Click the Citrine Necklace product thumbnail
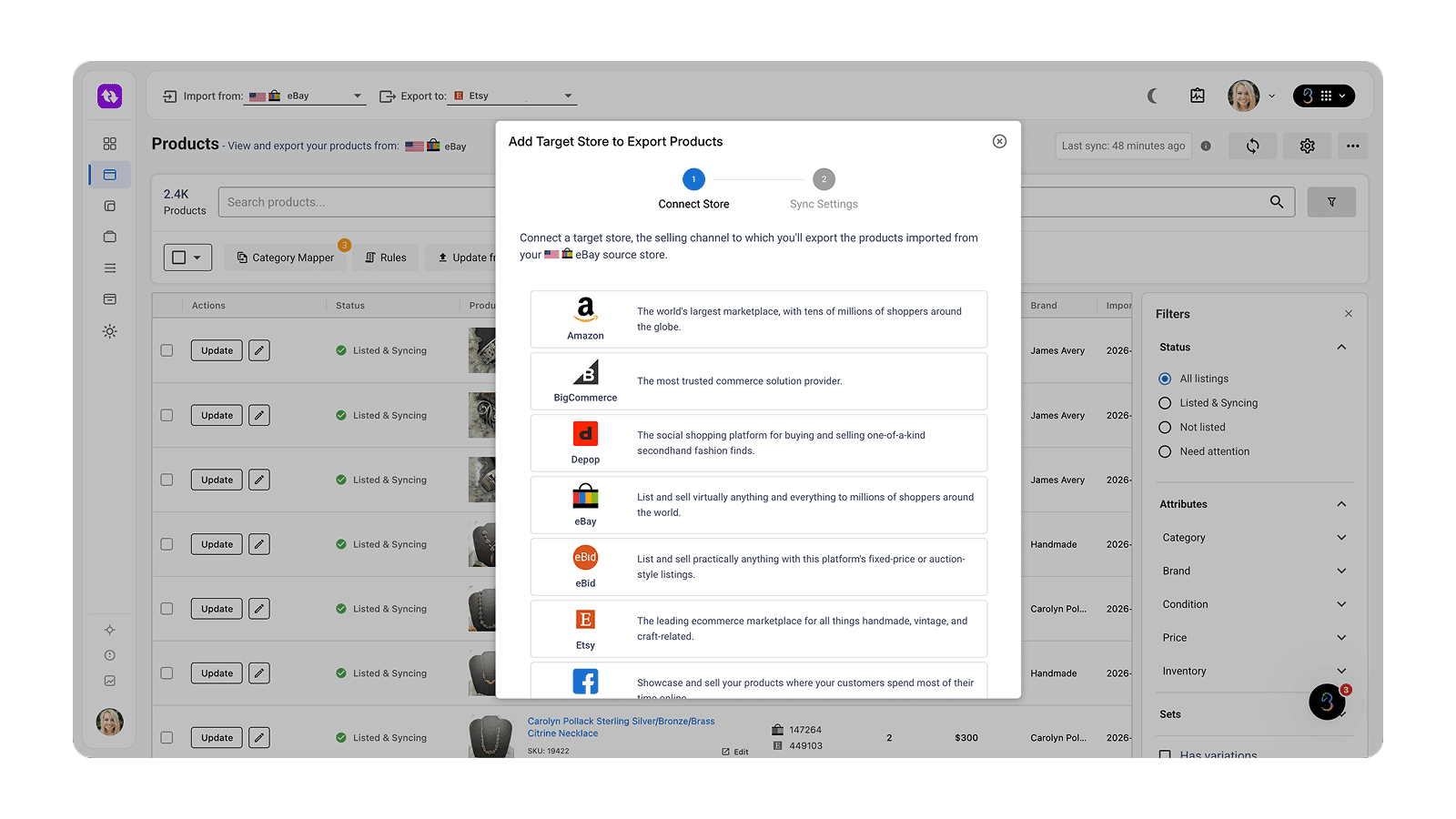Viewport: 1456px width, 819px height. click(490, 737)
